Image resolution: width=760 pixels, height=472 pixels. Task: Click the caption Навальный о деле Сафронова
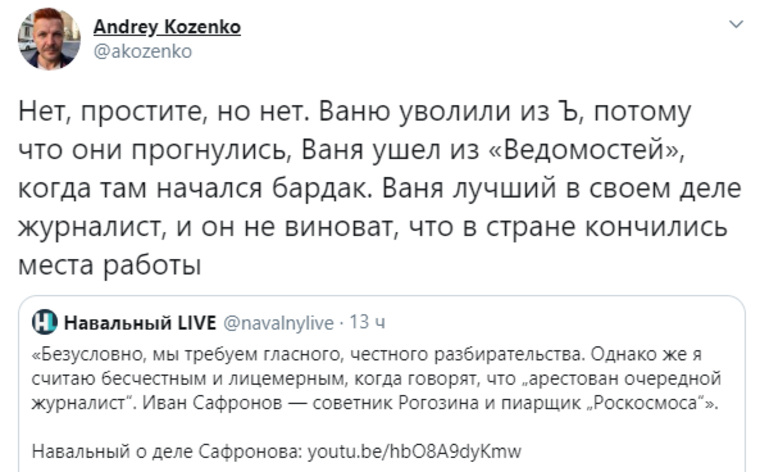pos(168,451)
